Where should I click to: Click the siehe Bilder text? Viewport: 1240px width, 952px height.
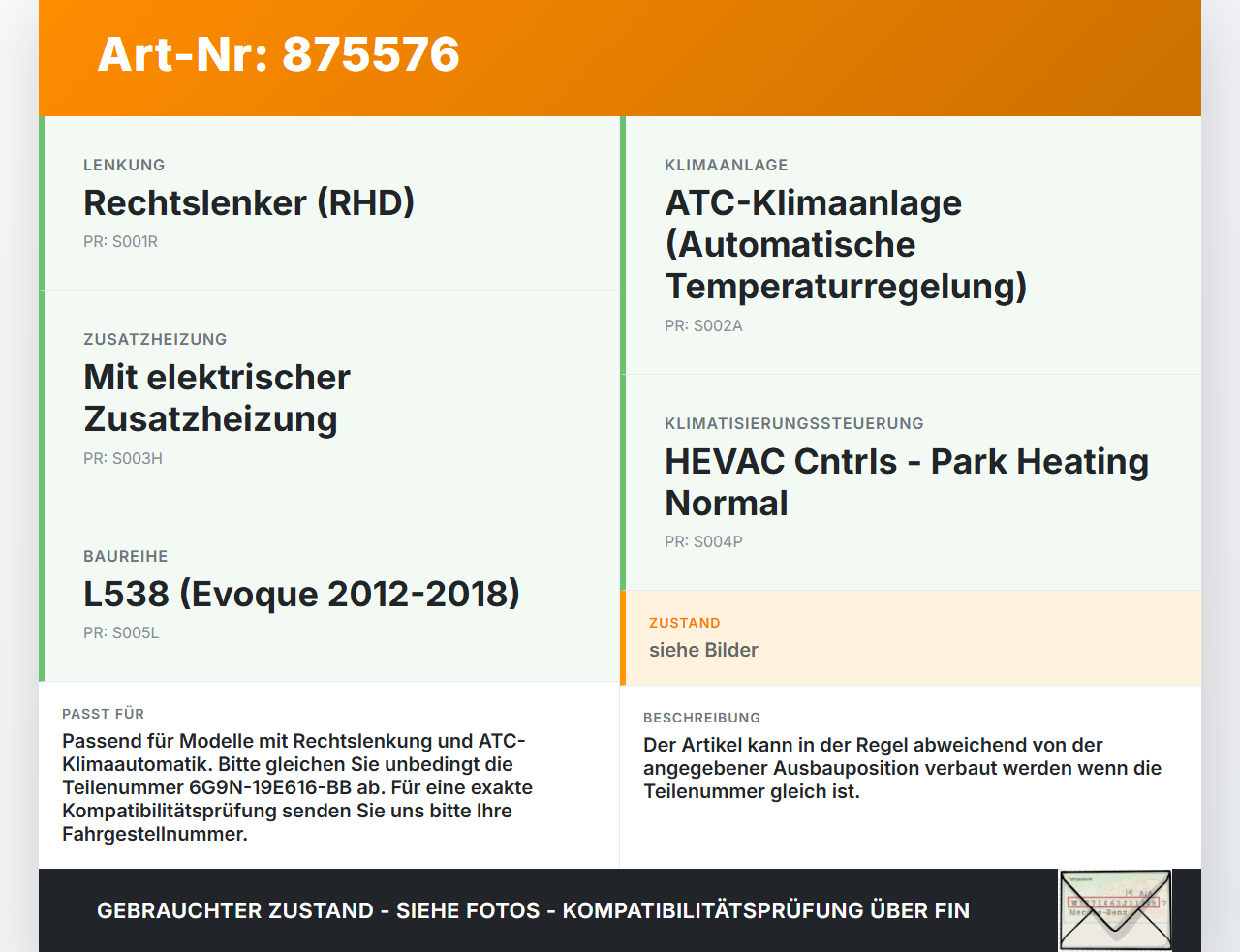(x=703, y=650)
